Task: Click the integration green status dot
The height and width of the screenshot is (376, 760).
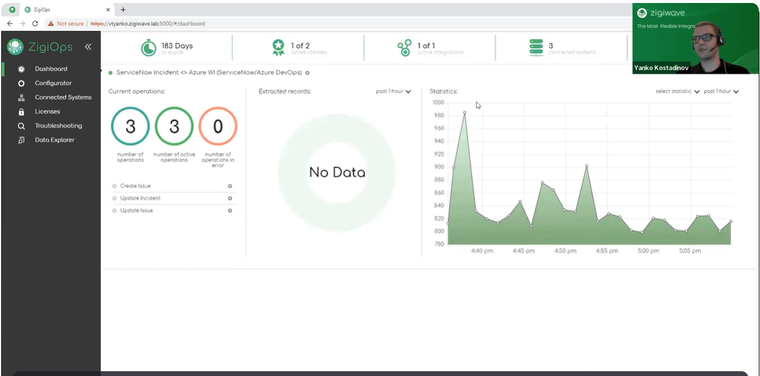Action: [x=111, y=73]
